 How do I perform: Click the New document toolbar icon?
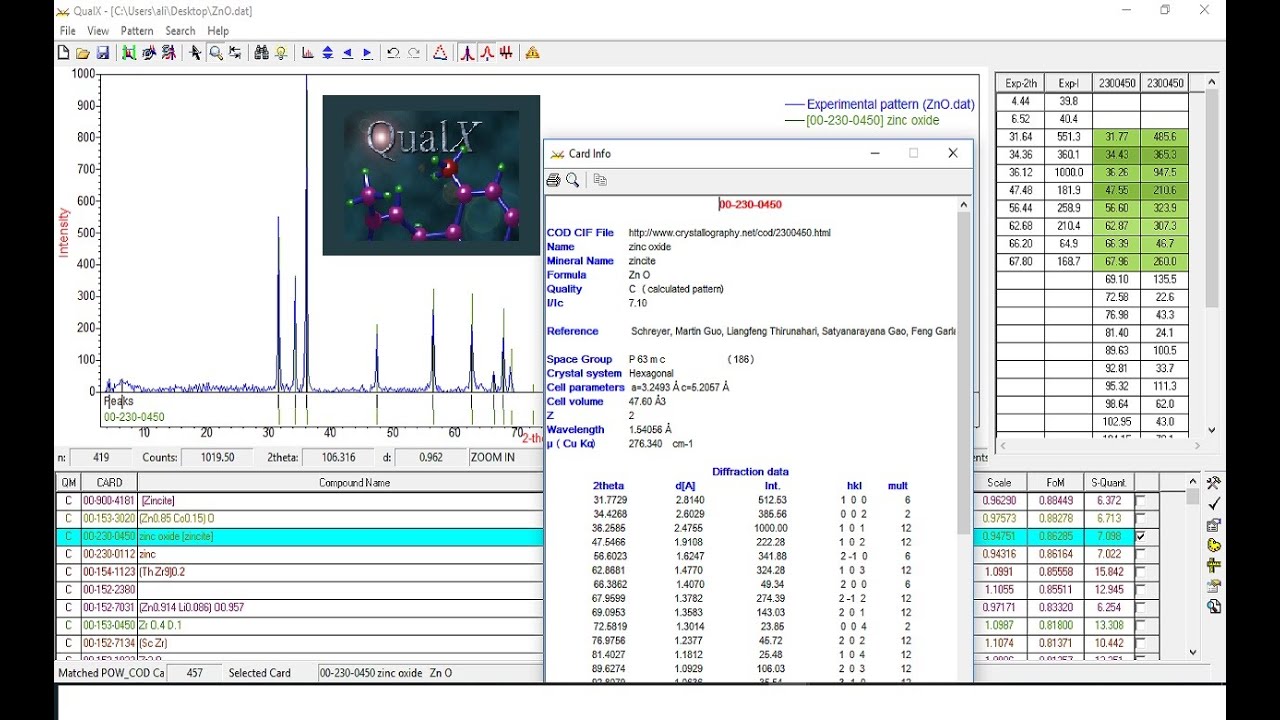coord(63,53)
